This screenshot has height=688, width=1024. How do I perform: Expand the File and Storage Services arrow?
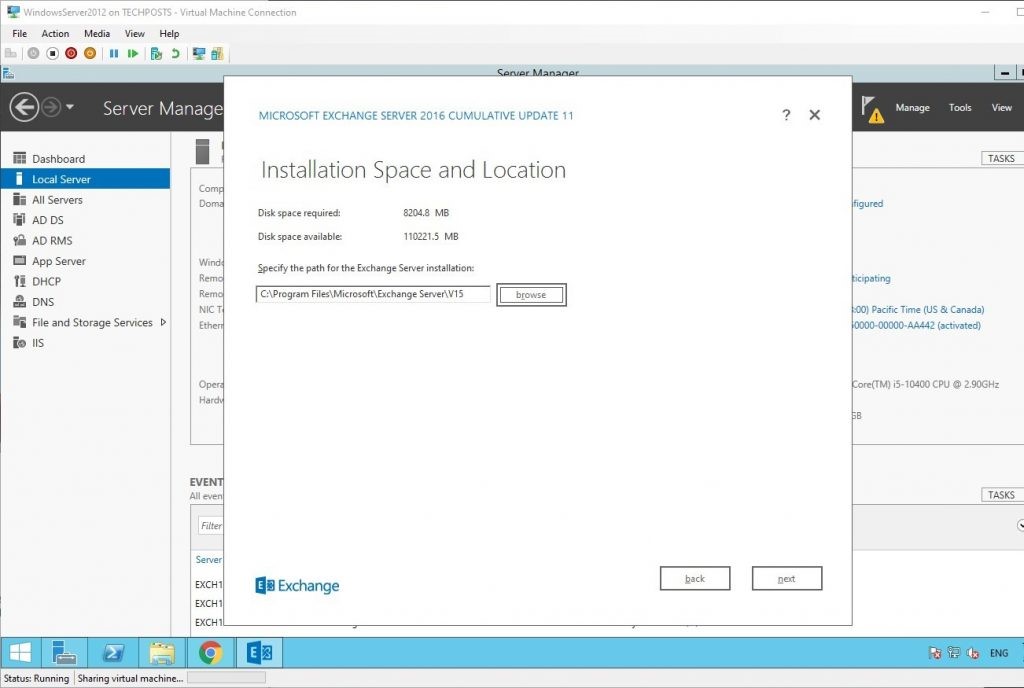(163, 322)
